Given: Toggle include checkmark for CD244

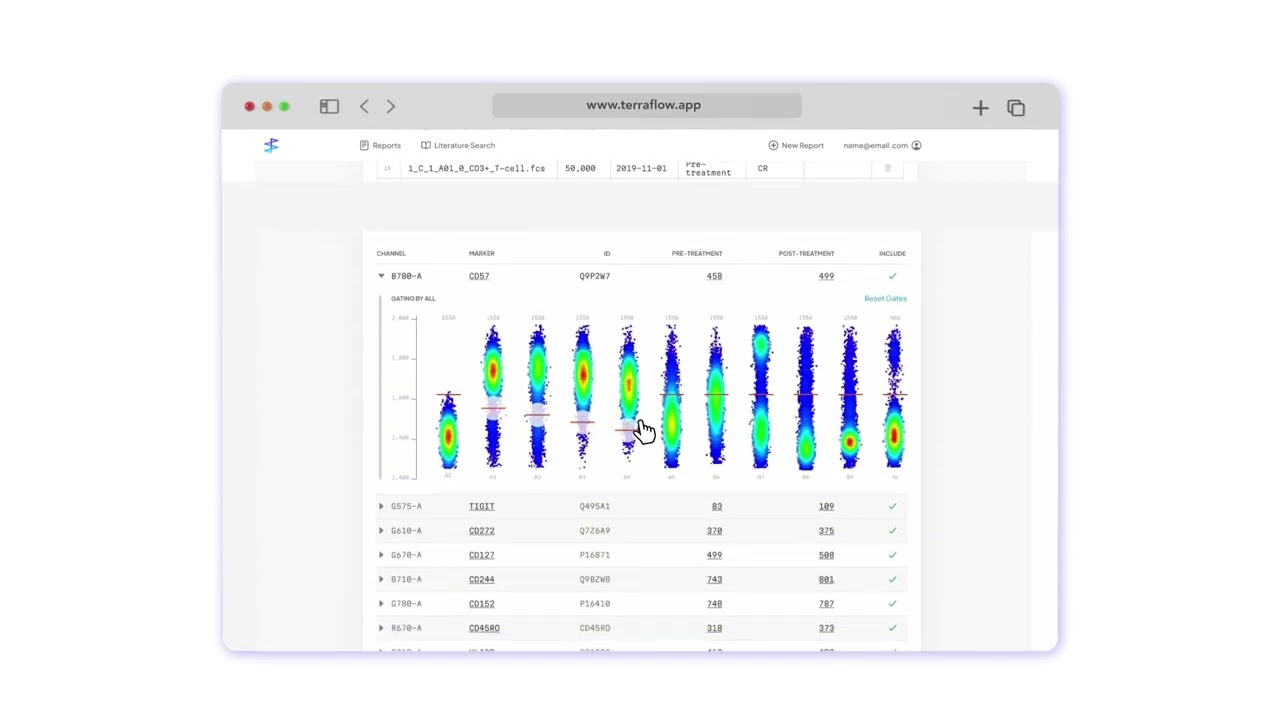Looking at the screenshot, I should (x=892, y=579).
